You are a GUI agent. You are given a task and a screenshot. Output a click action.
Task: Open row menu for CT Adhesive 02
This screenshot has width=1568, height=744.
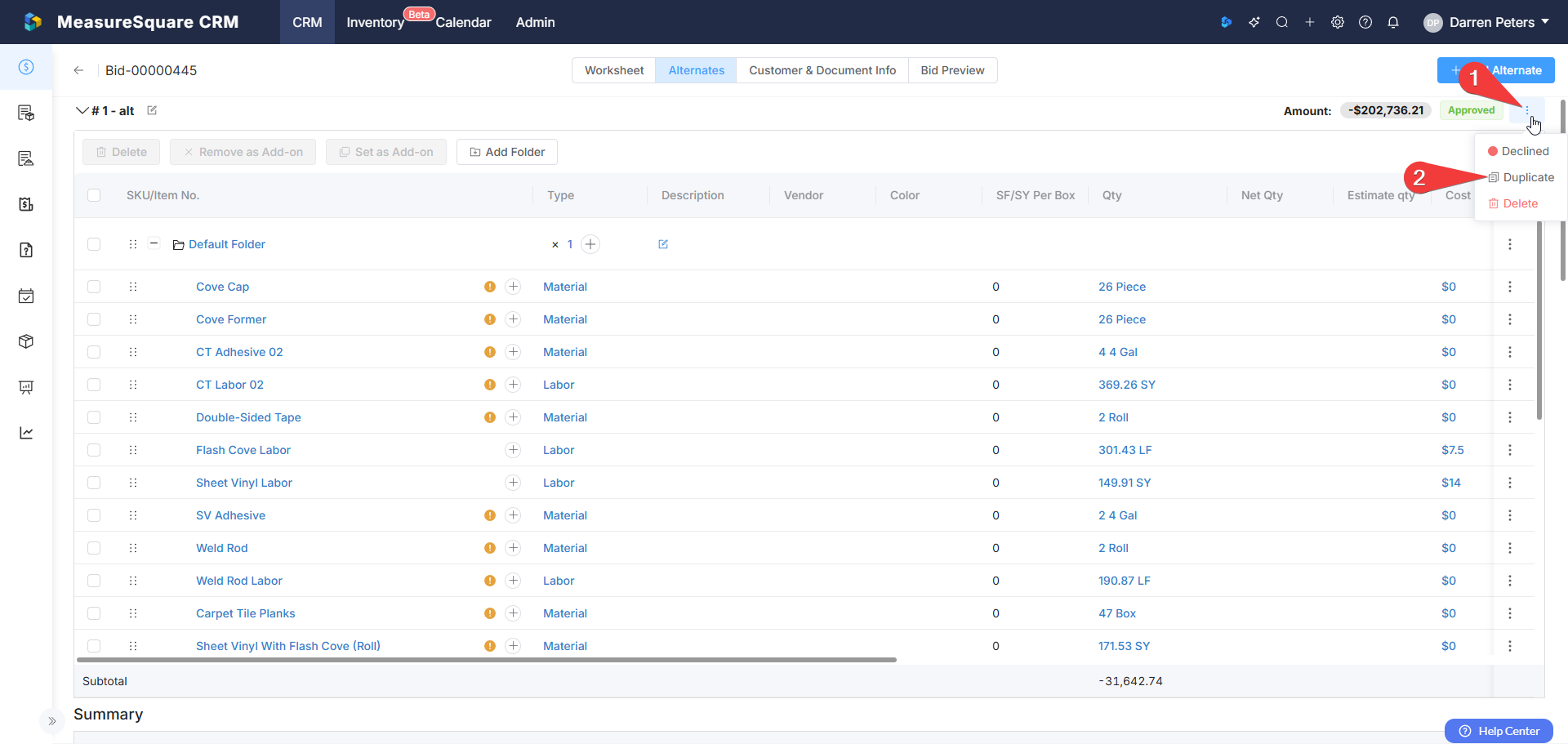[1510, 352]
